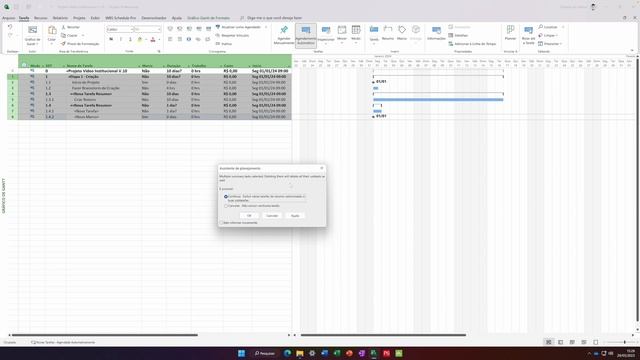Click Cancelar button in planning dialog
This screenshot has height=360, width=640.
272,216
